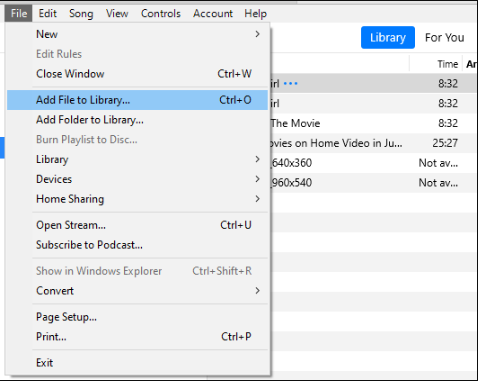Expand the New submenu
The width and height of the screenshot is (478, 381).
coord(137,34)
